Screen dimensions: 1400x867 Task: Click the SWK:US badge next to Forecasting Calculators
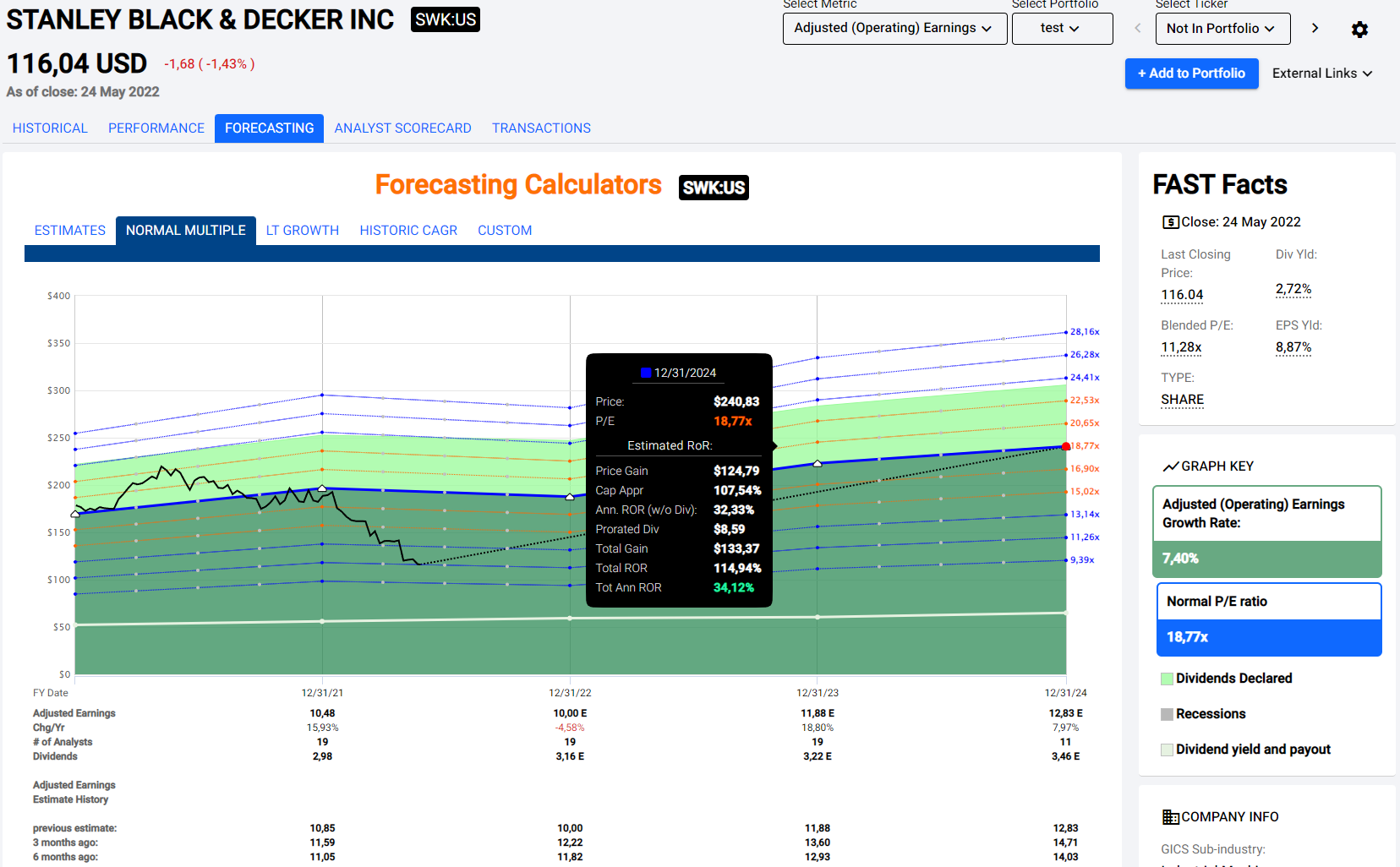(714, 188)
